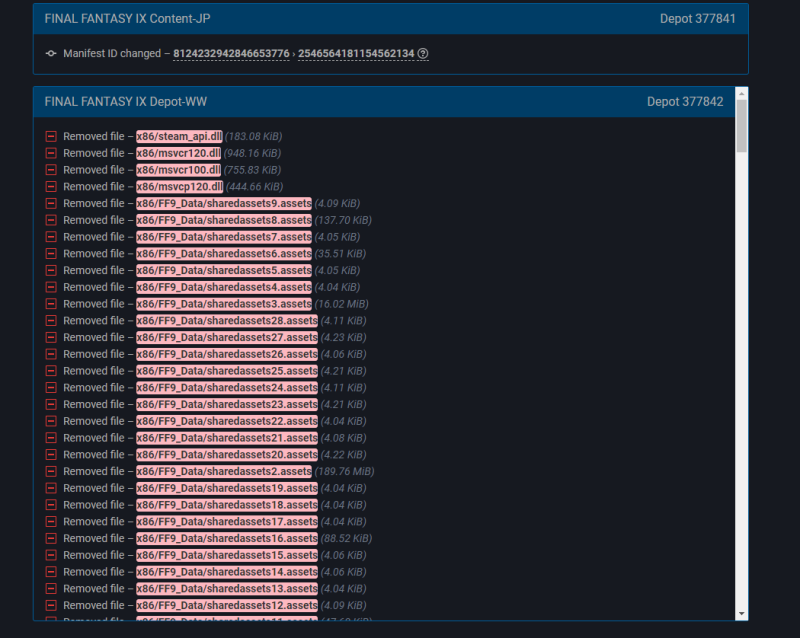Screen dimensions: 800x638
Task: Click the help question mark after manifest ID
Action: 423,53
